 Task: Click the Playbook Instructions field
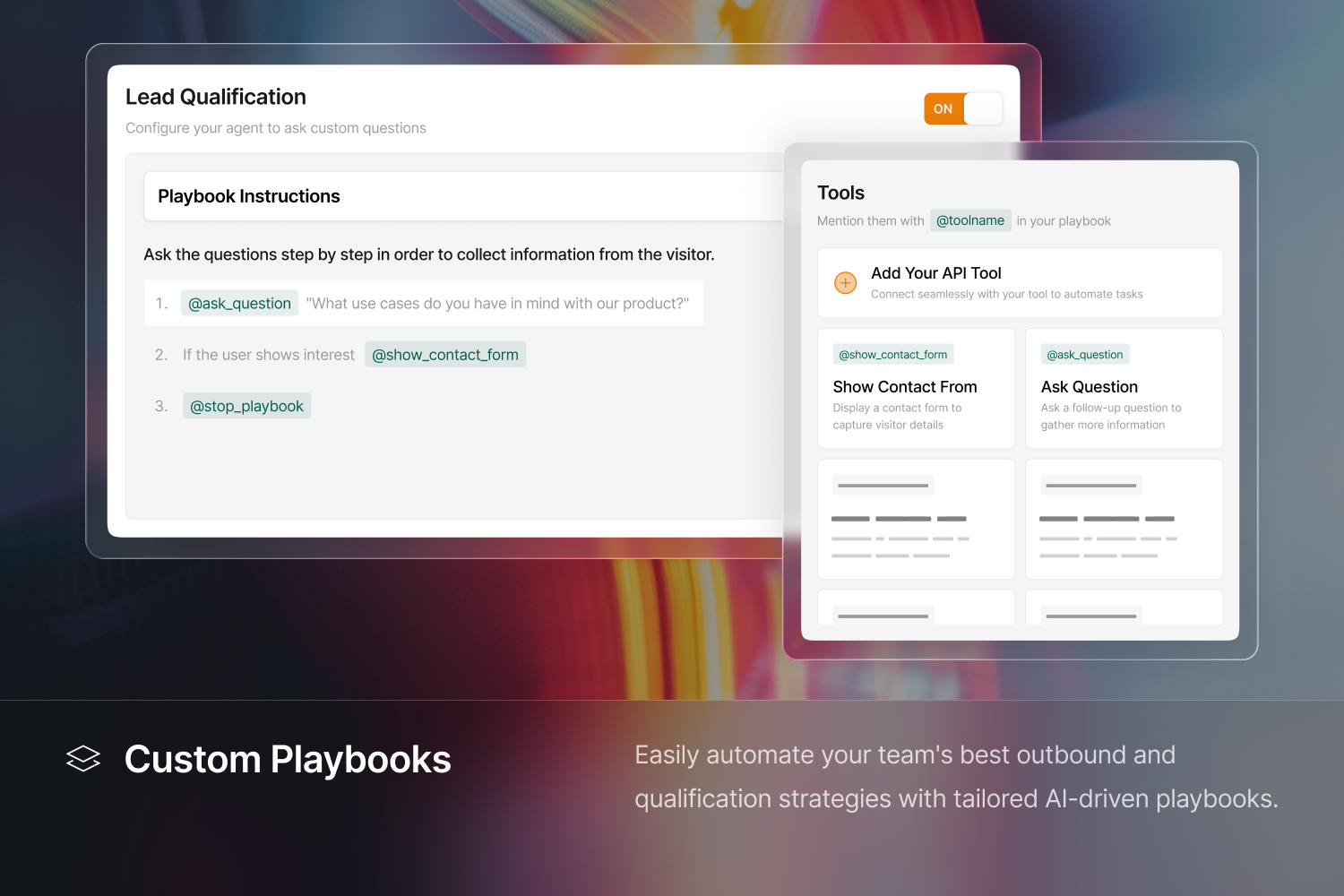[x=464, y=196]
